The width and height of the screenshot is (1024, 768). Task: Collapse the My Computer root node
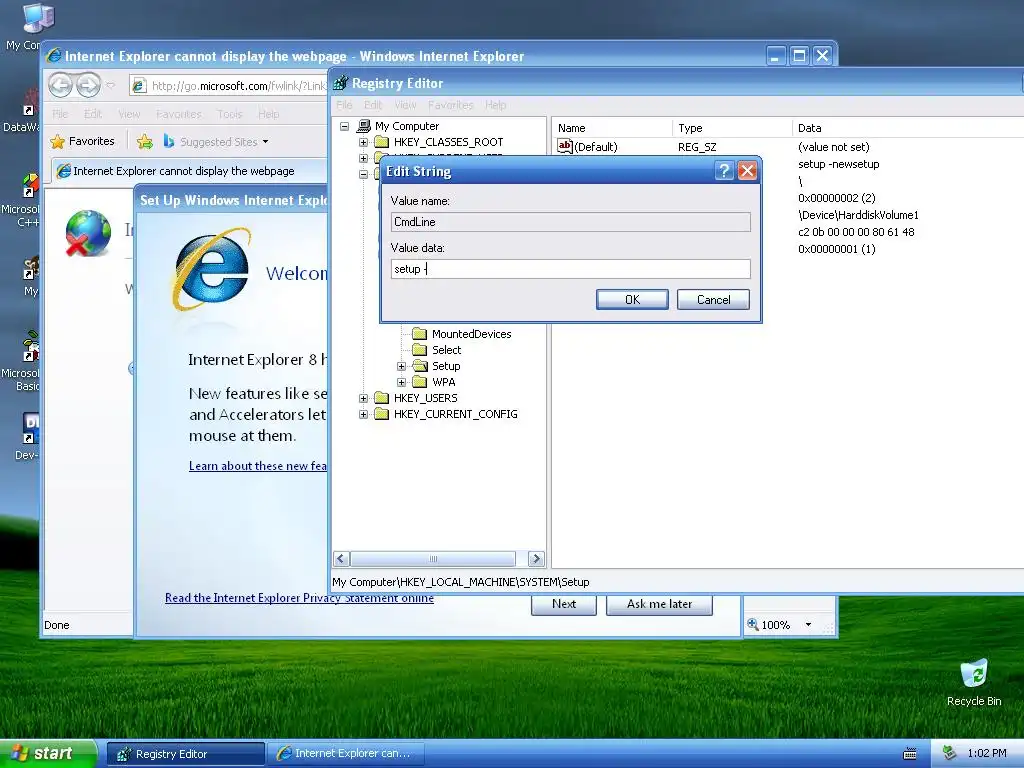pyautogui.click(x=344, y=126)
